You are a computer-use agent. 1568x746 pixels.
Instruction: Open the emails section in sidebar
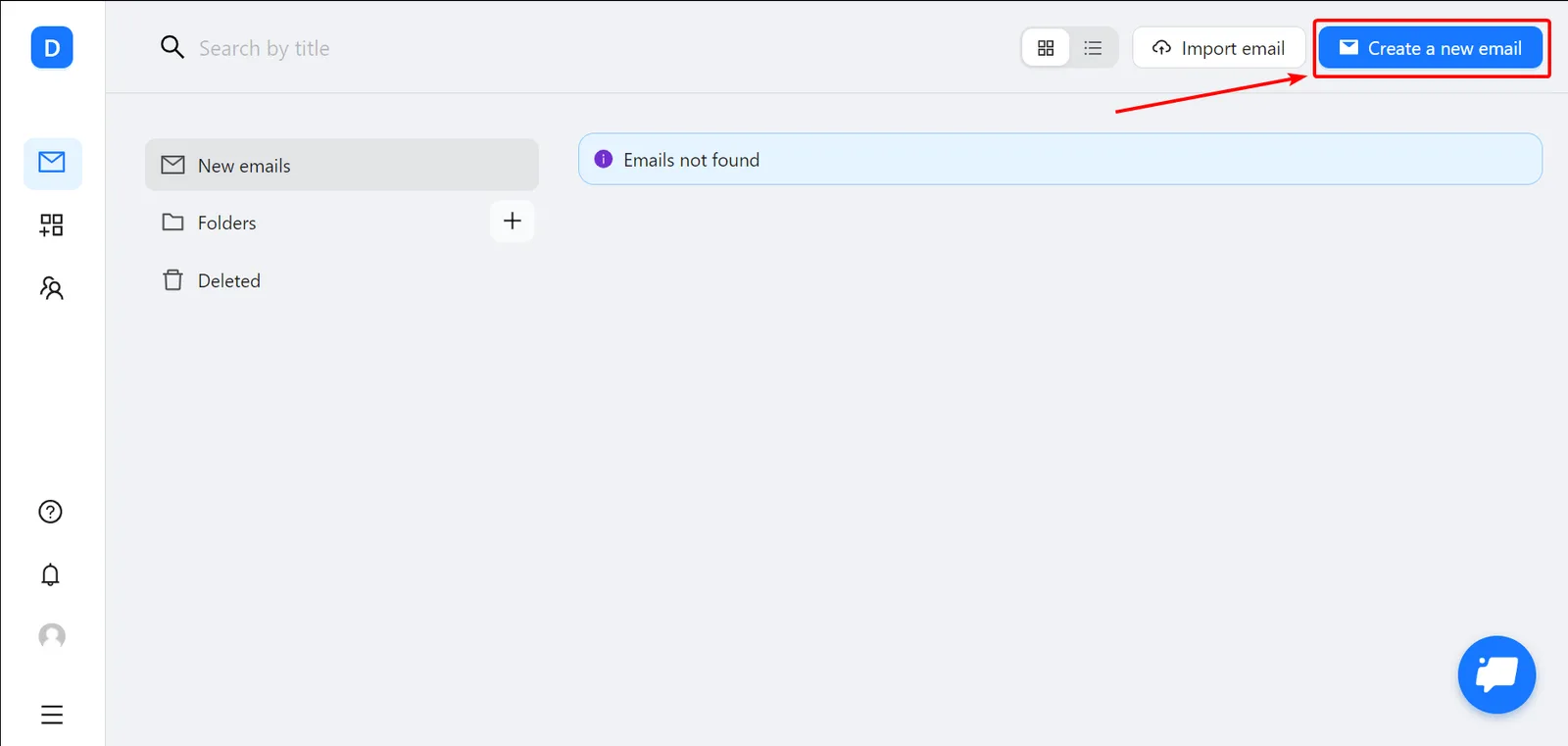click(52, 163)
